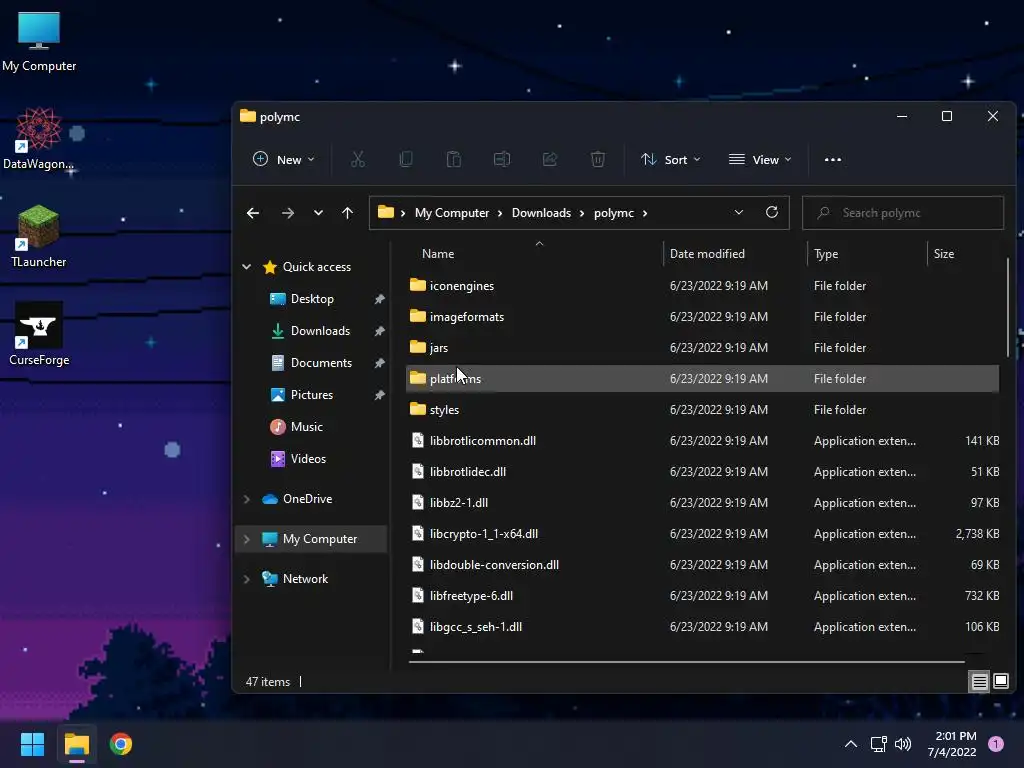Expand the address bar history dropdown
Image resolution: width=1024 pixels, height=768 pixels.
tap(739, 212)
